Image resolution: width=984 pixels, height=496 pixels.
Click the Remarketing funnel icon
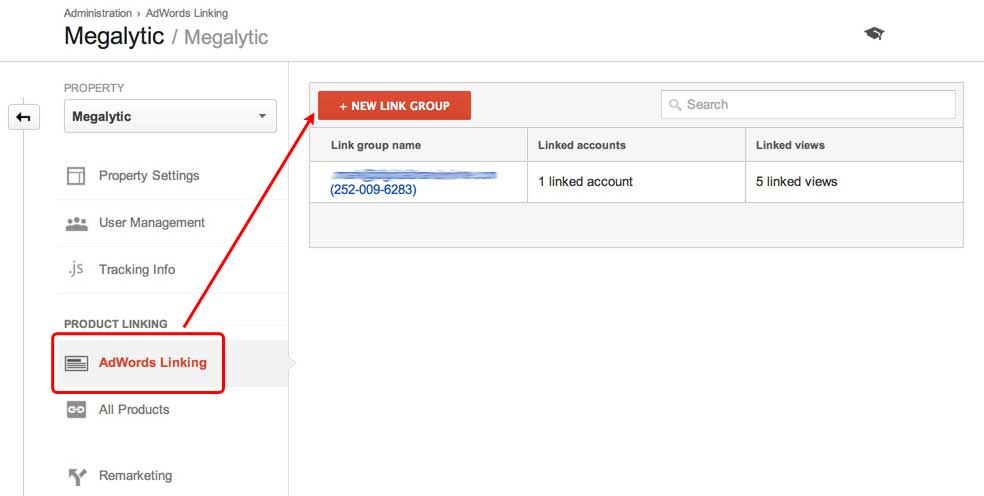point(76,476)
